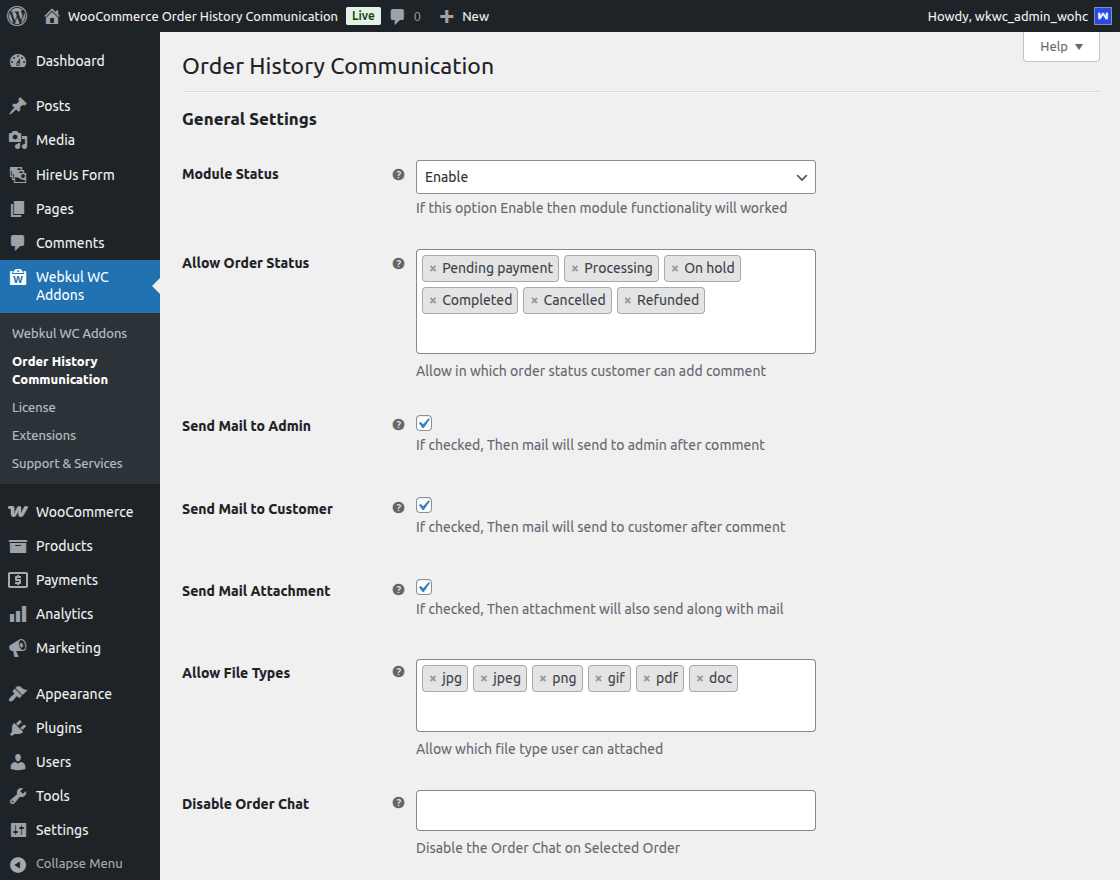The image size is (1120, 880).
Task: Disable the Send Mail Attachment checkbox
Action: point(424,587)
